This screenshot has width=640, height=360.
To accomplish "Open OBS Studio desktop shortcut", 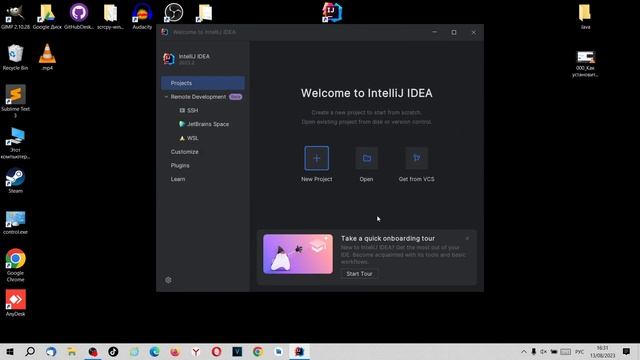I will [174, 13].
